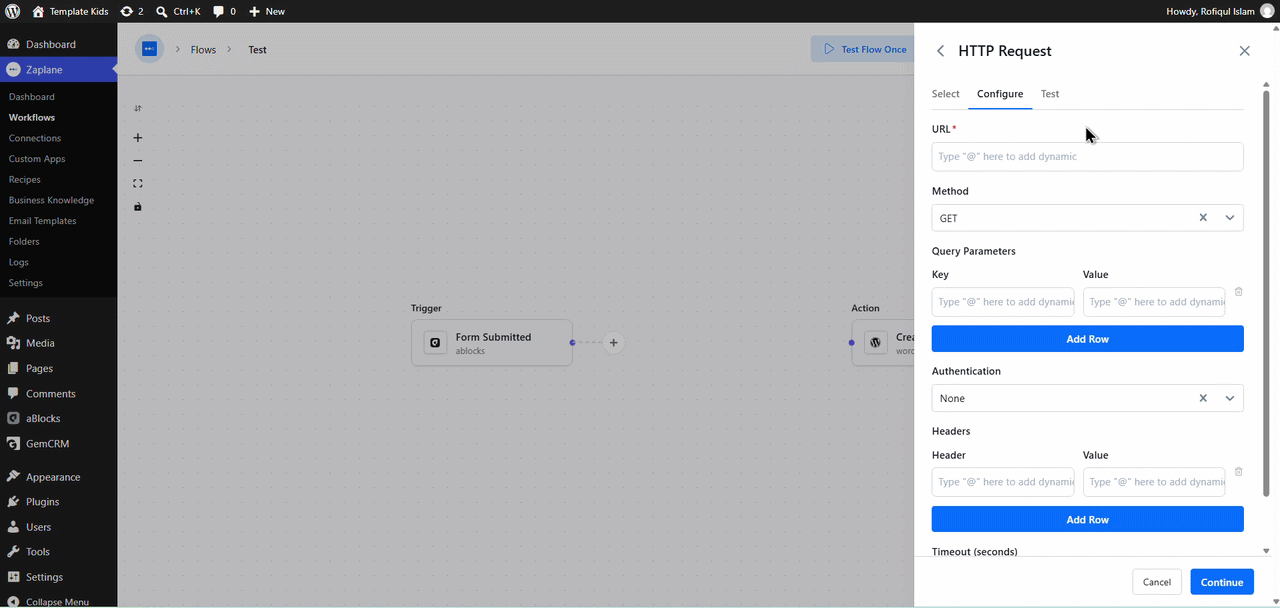Open Howdy, Rofiqul Islam account menu
The height and width of the screenshot is (608, 1280).
tap(1220, 11)
